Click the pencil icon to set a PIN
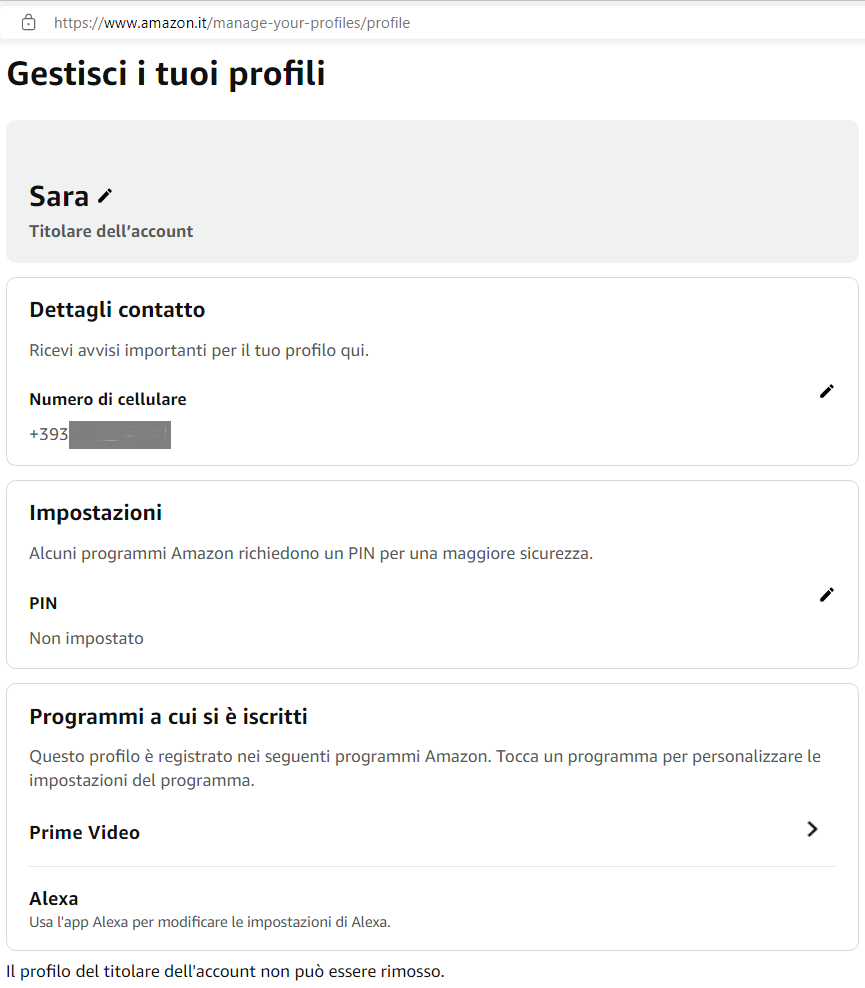 click(826, 595)
